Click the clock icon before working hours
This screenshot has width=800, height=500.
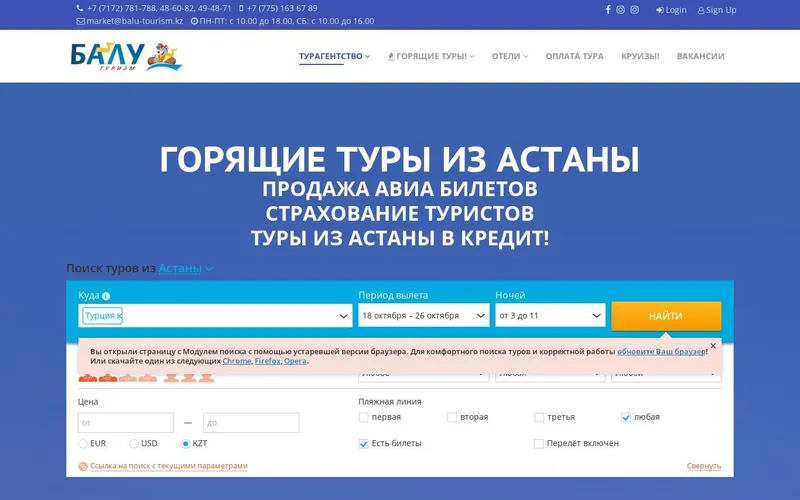pos(194,21)
